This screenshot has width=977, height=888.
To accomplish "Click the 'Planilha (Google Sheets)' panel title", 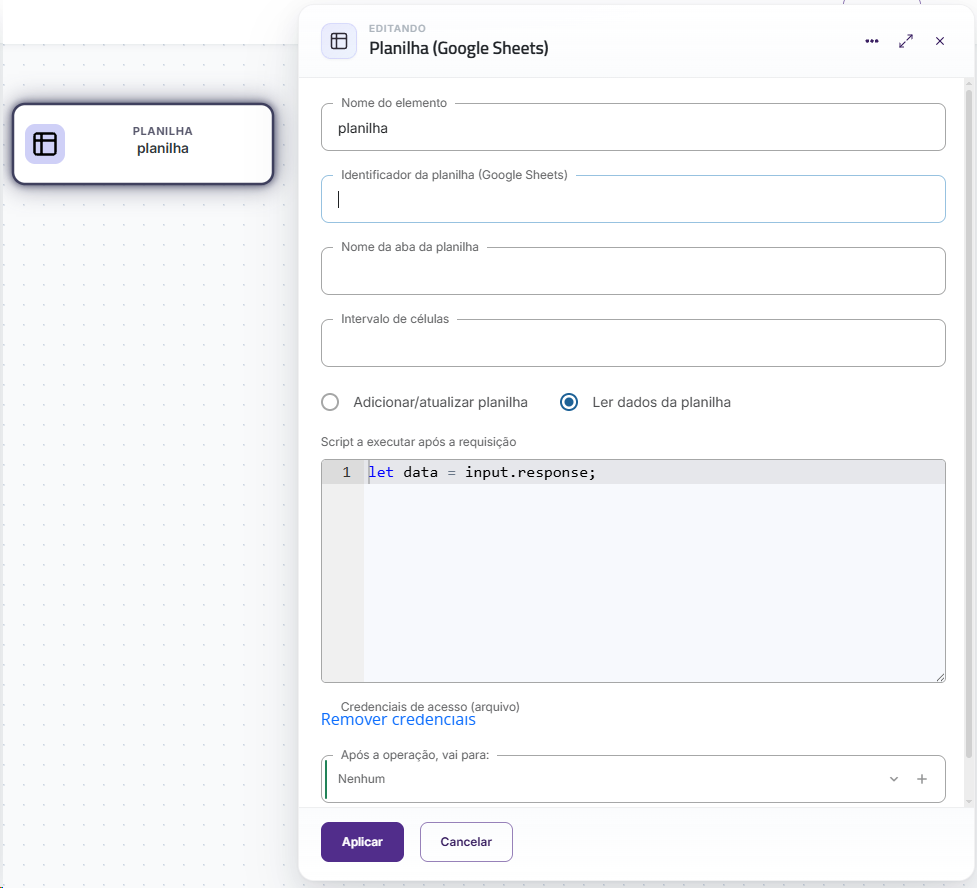I will pos(459,48).
